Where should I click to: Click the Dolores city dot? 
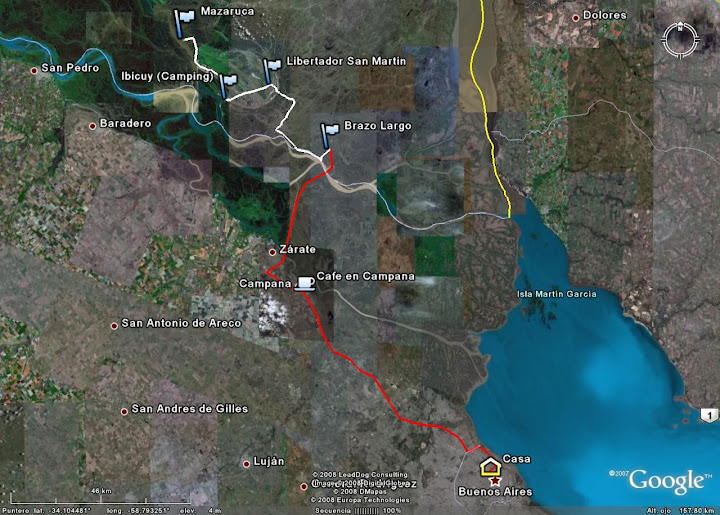pyautogui.click(x=575, y=18)
